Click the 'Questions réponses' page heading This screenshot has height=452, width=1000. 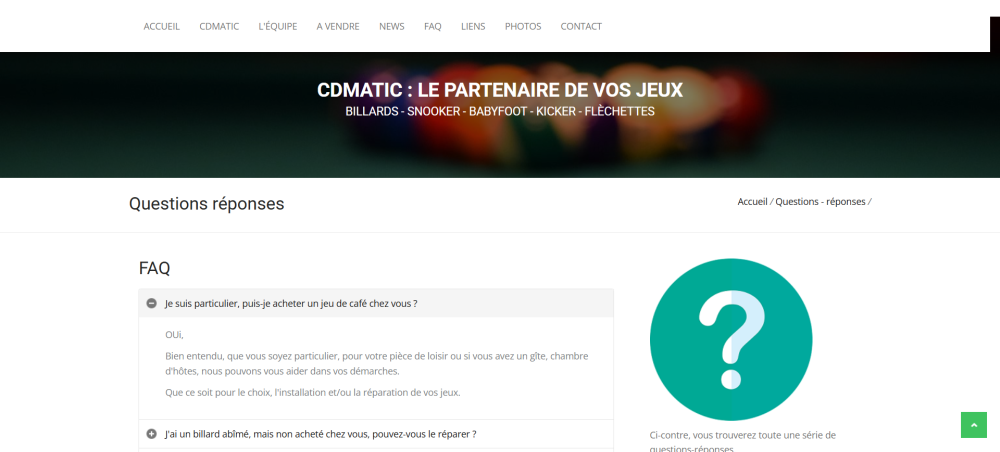coord(207,204)
